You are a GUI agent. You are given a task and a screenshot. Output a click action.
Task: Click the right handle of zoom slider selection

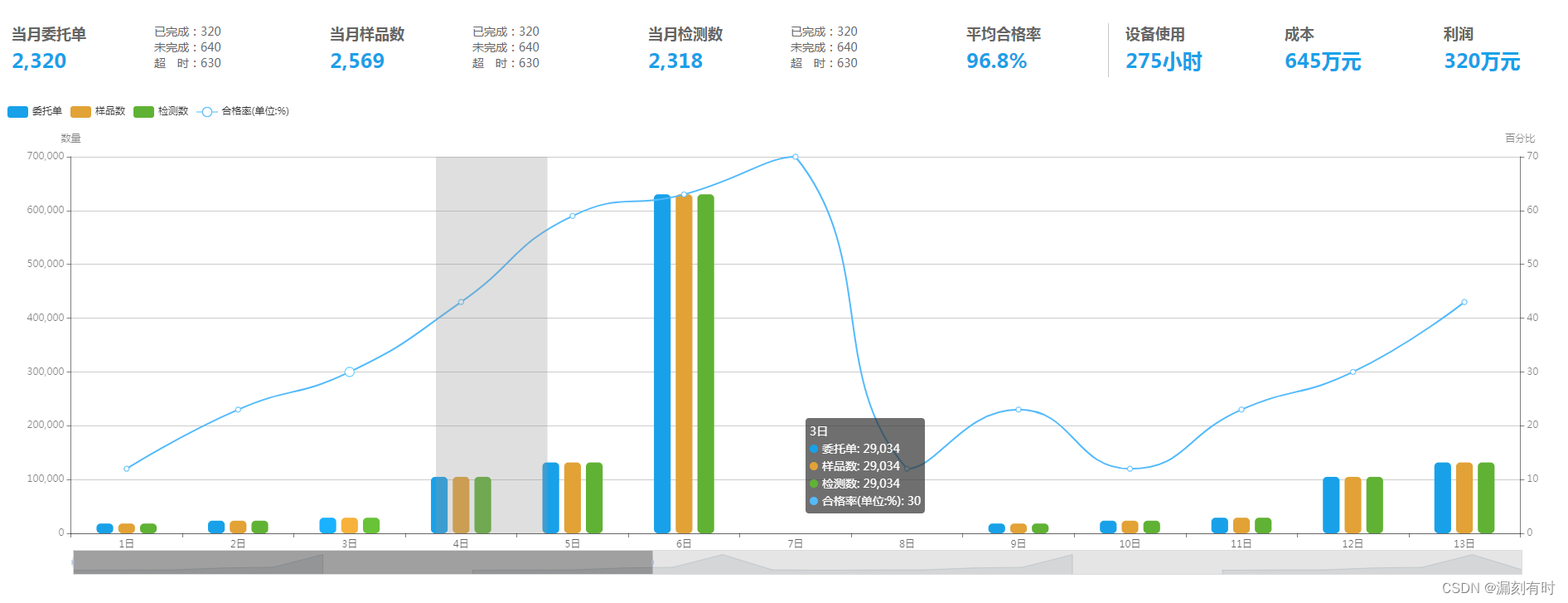pos(653,562)
